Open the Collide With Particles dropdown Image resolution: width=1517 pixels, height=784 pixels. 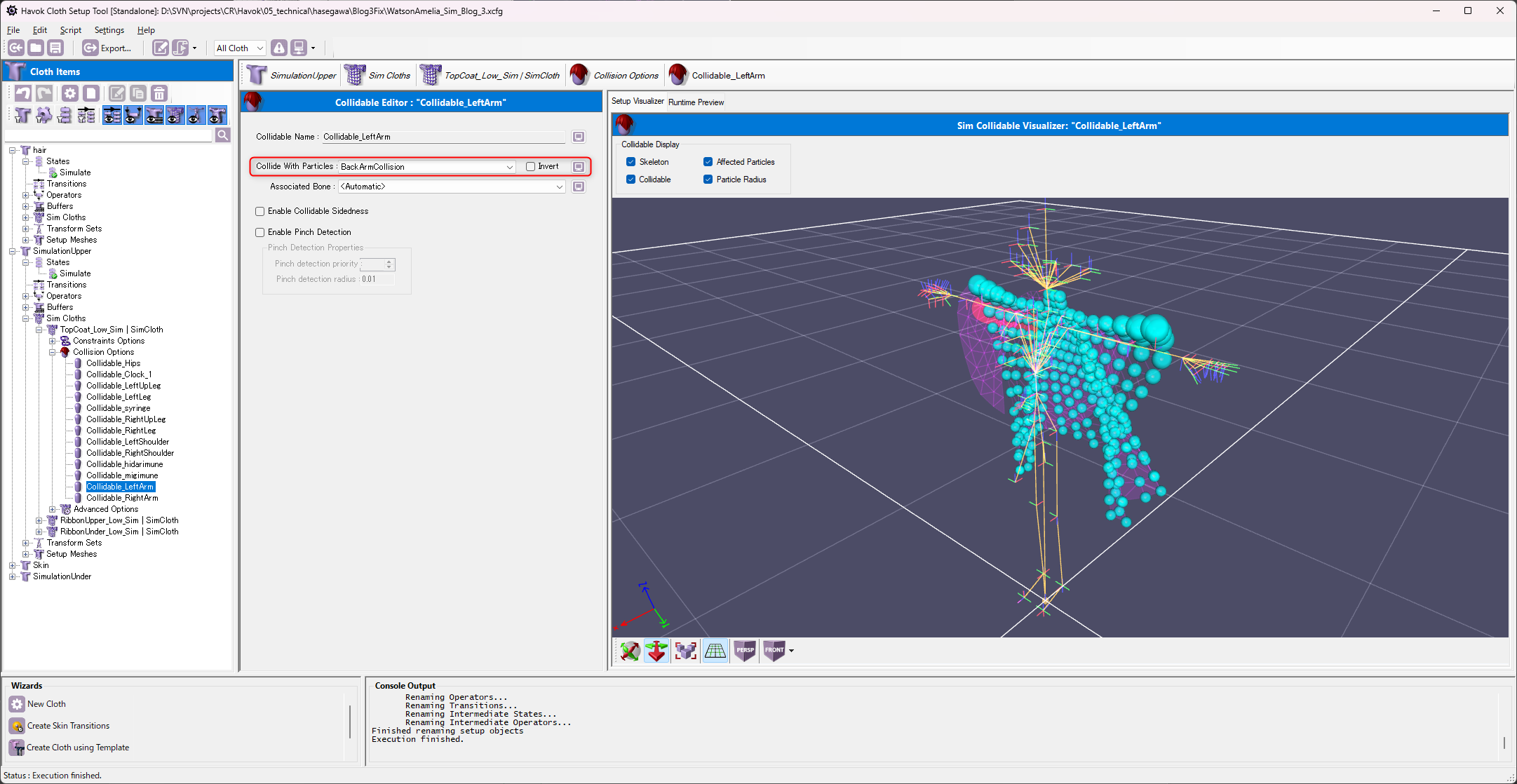(427, 167)
